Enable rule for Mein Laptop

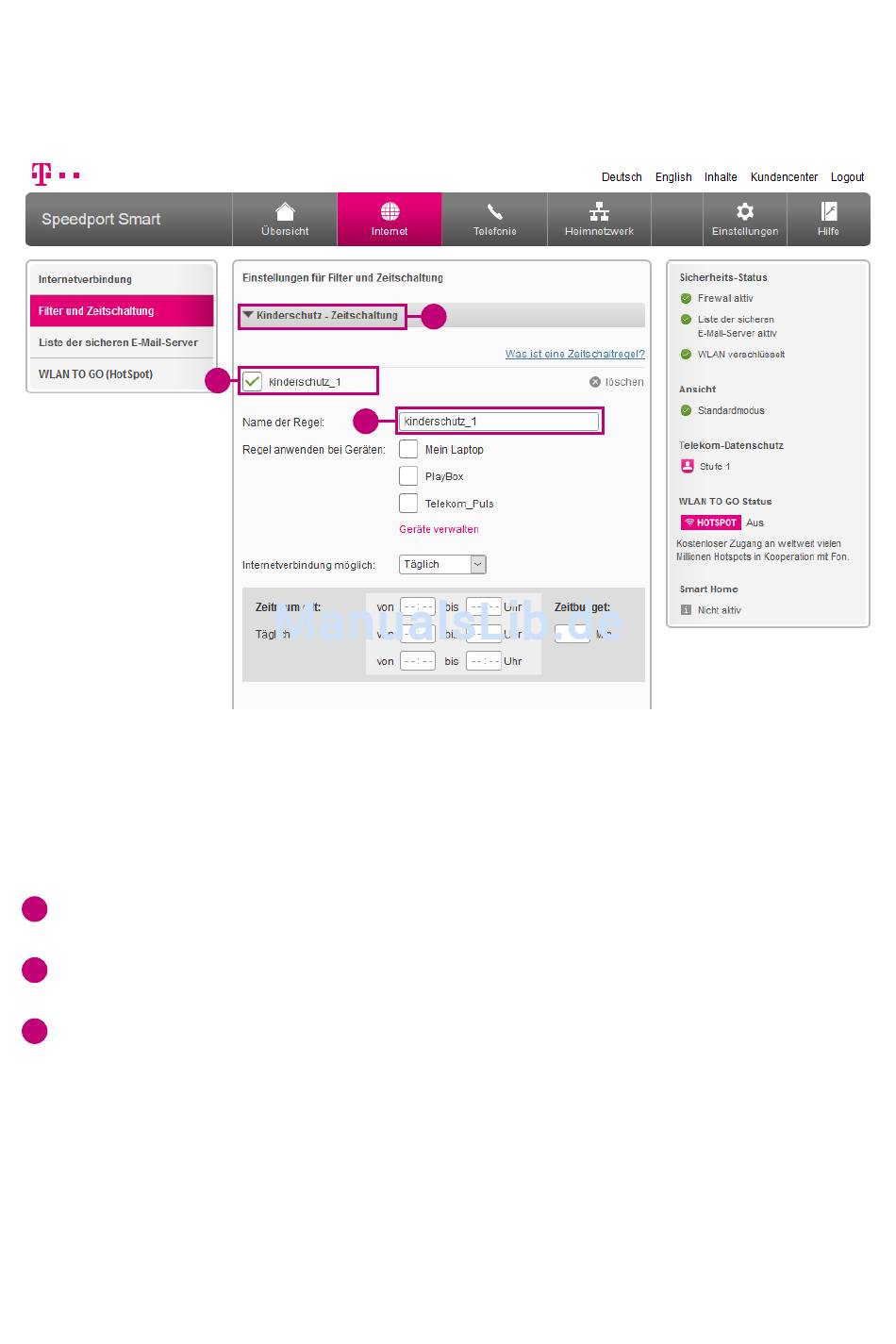(x=408, y=449)
